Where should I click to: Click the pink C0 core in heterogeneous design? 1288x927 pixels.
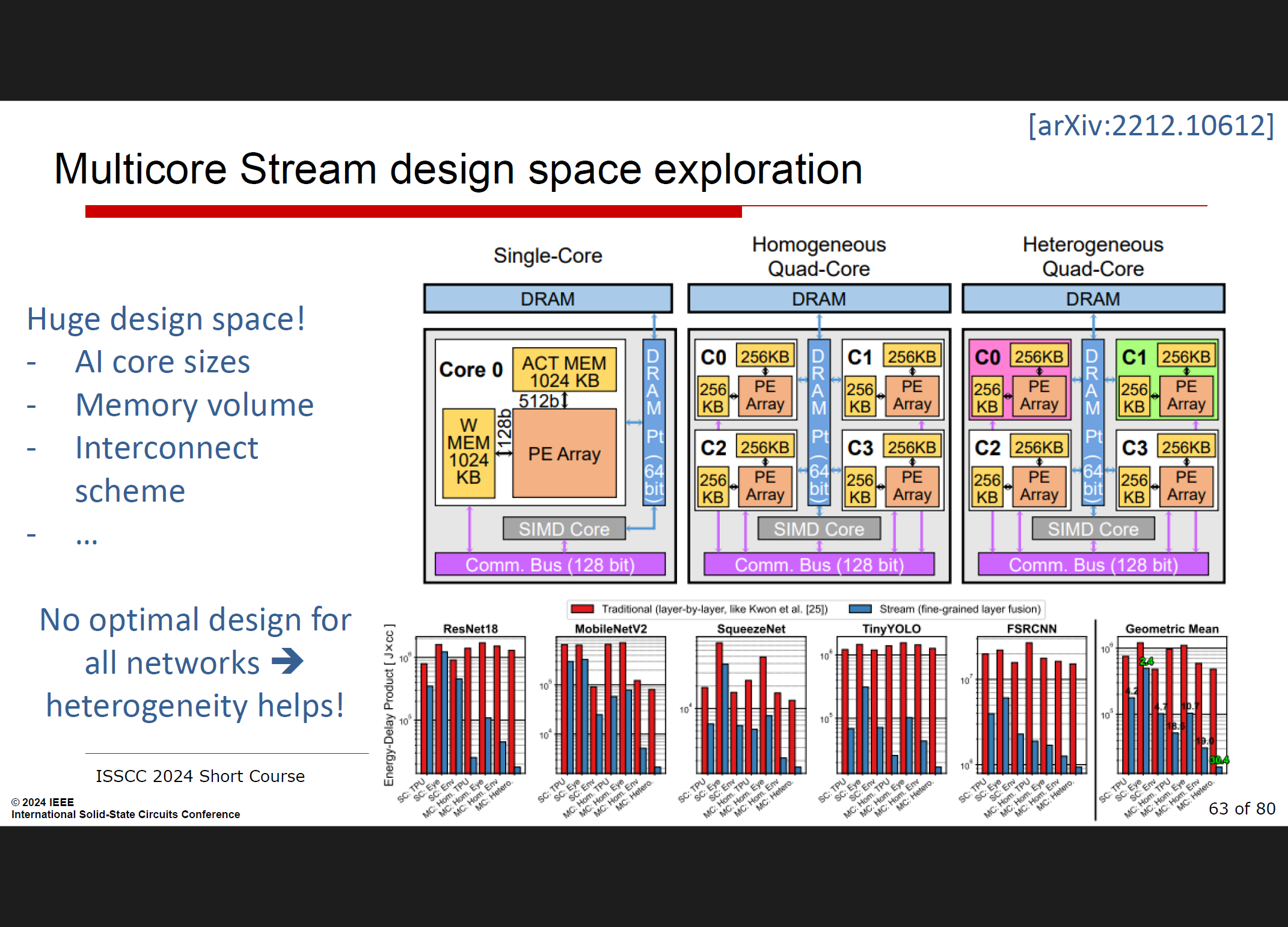(987, 357)
